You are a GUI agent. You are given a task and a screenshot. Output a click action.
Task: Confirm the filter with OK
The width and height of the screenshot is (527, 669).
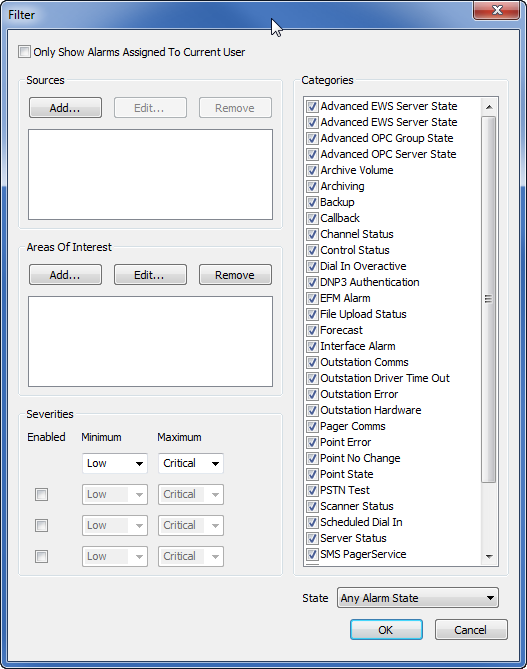[x=386, y=630]
